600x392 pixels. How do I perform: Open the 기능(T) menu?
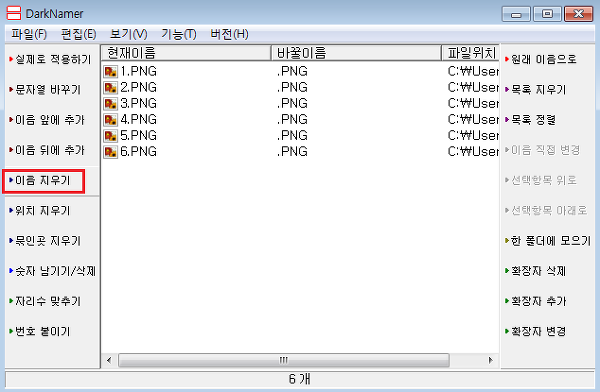(179, 34)
